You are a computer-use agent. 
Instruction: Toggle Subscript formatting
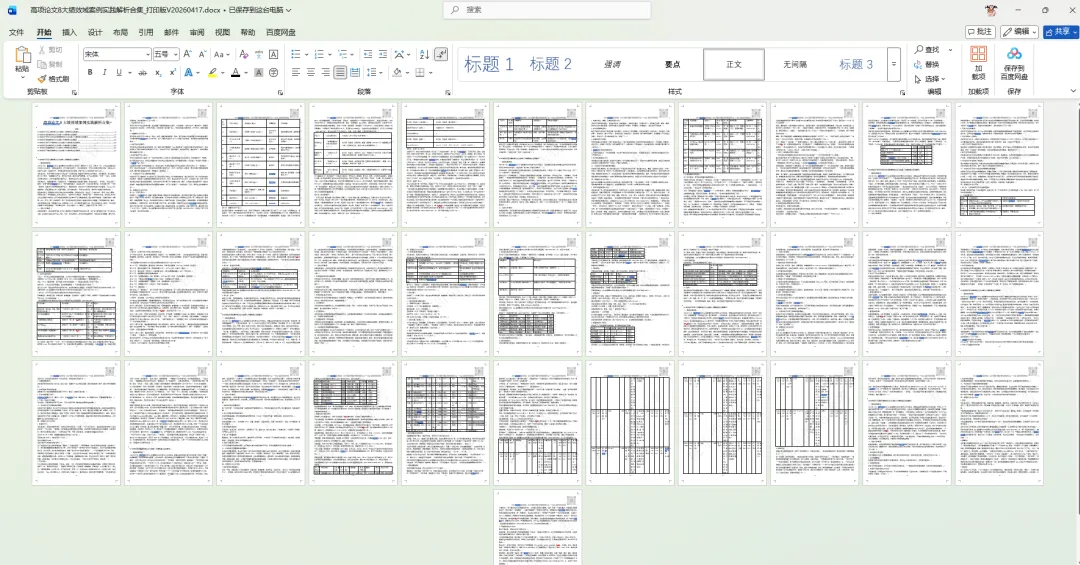[158, 72]
